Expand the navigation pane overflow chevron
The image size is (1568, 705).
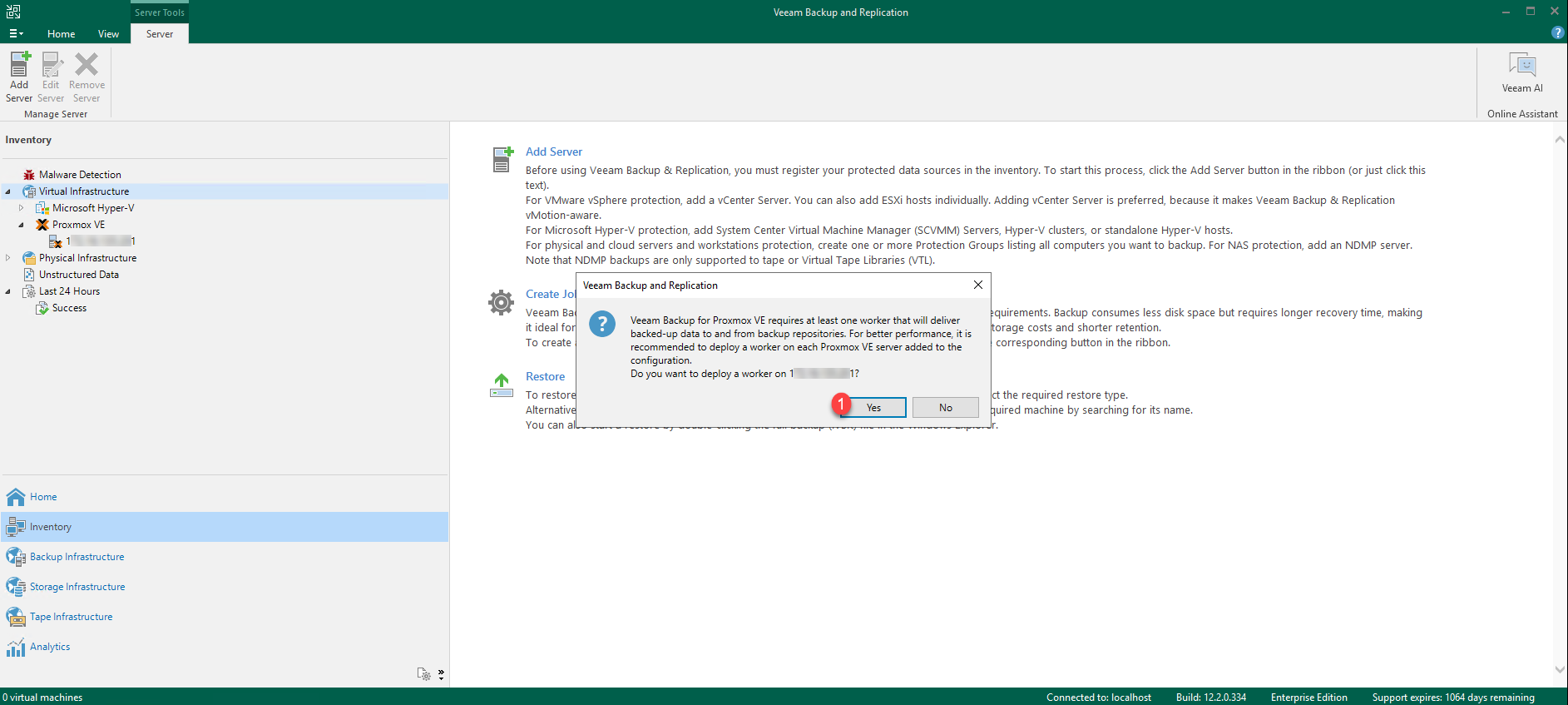441,673
